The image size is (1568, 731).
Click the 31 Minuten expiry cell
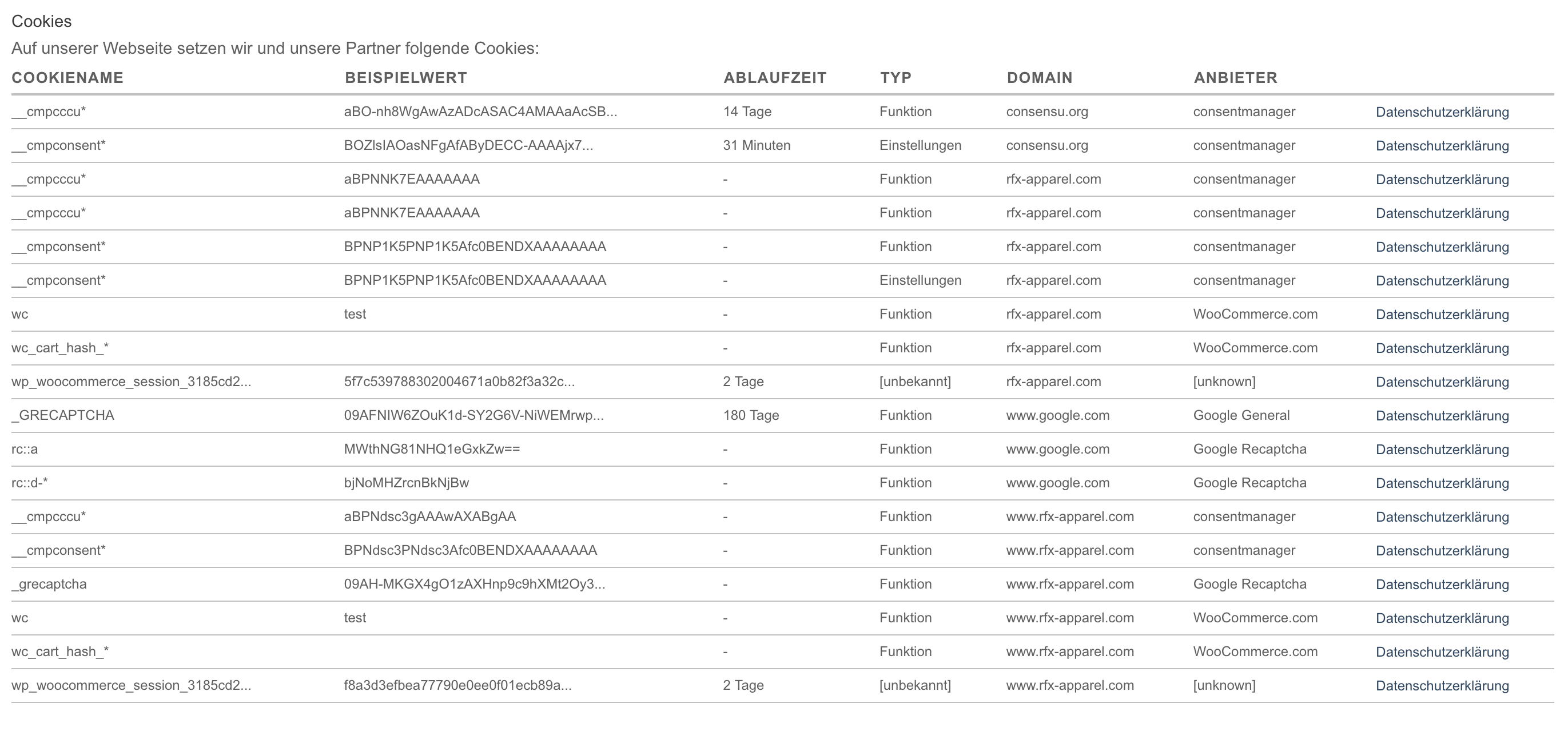(x=757, y=145)
